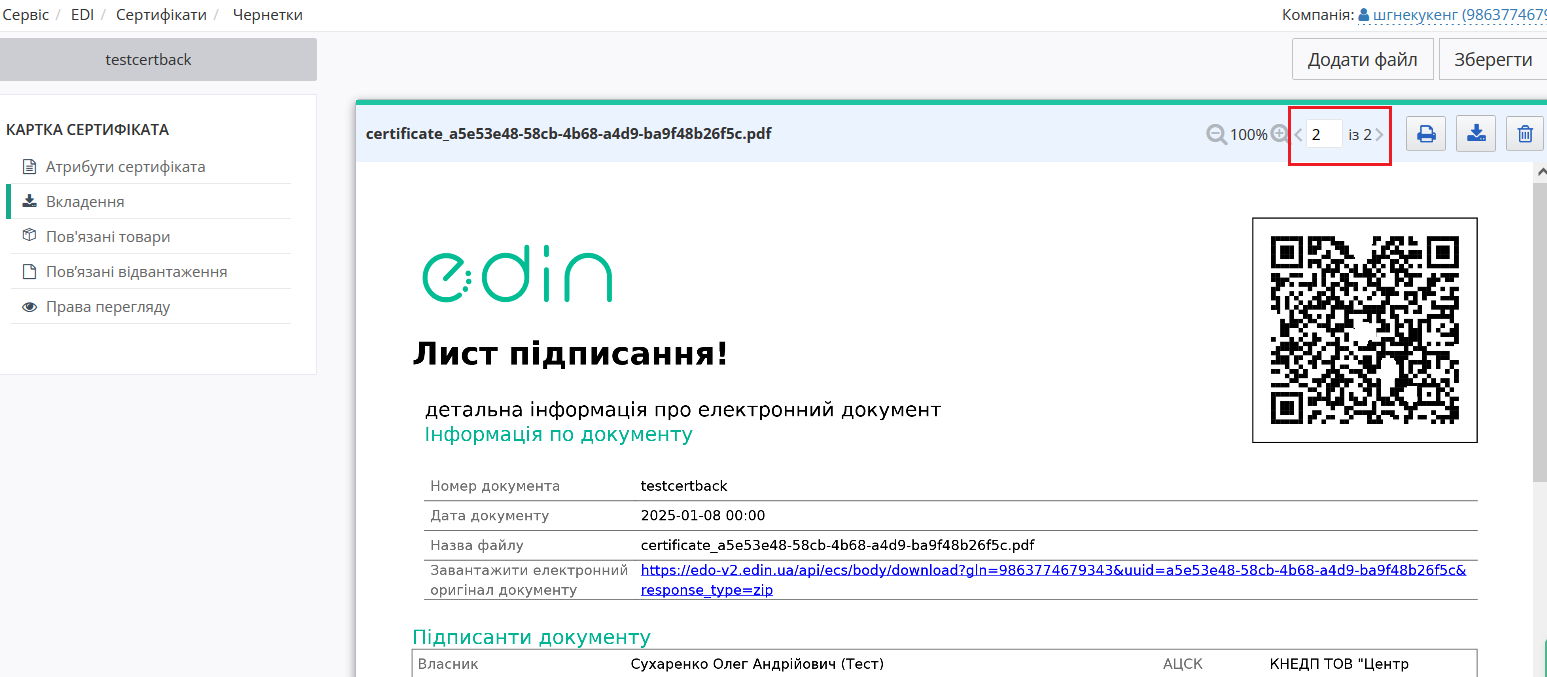This screenshot has height=677, width=1547.
Task: Click the Лист підписання! heading
Action: (570, 353)
